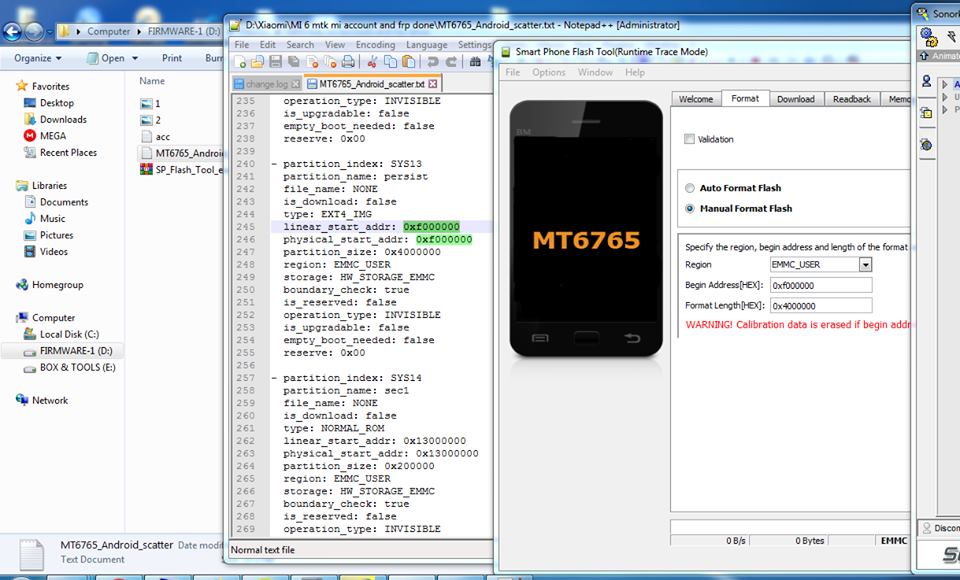Click the Copy icon in Notepad++ toolbar
The height and width of the screenshot is (580, 960).
[x=391, y=61]
